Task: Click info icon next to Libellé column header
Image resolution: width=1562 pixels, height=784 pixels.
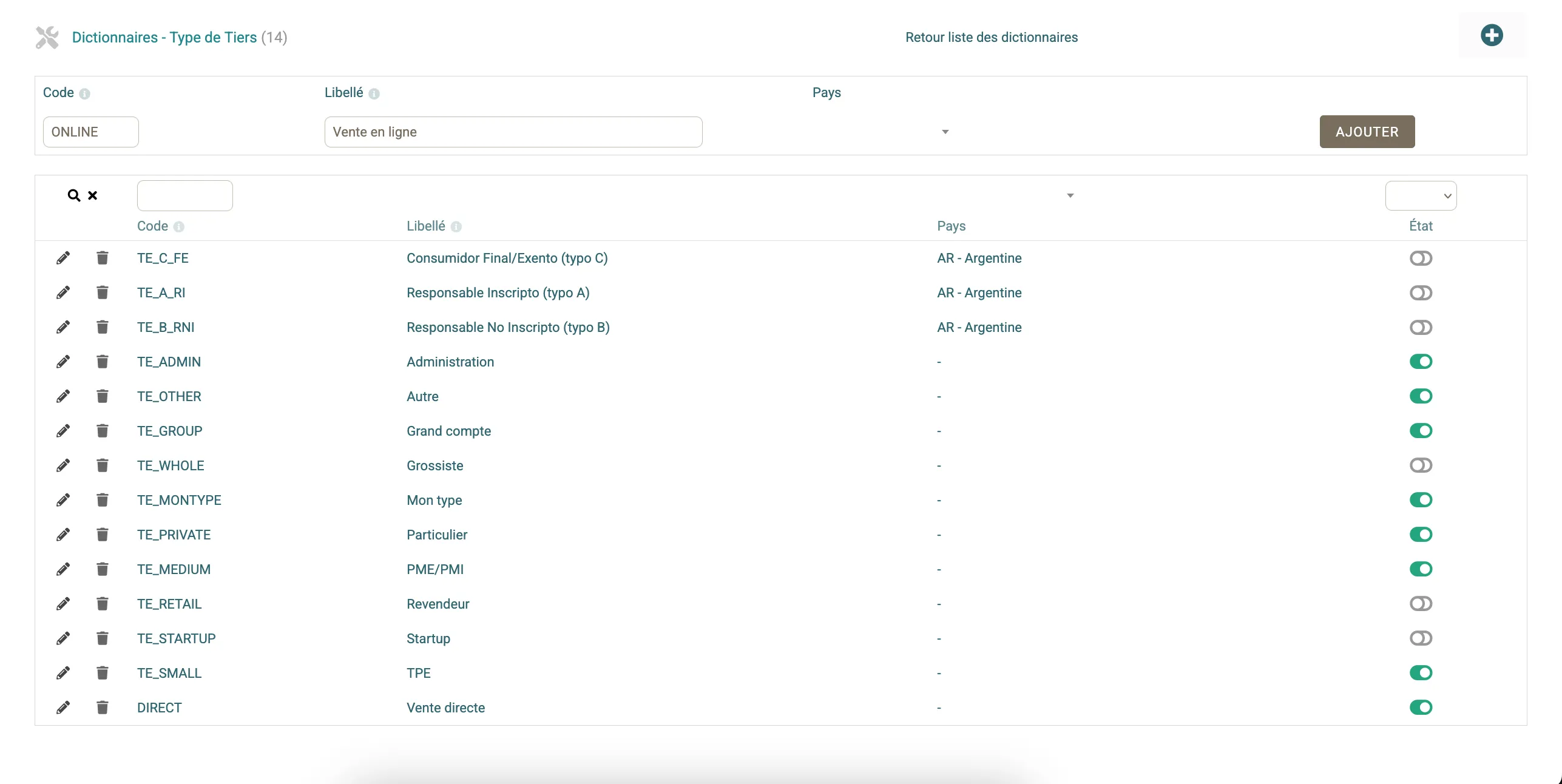Action: (456, 227)
